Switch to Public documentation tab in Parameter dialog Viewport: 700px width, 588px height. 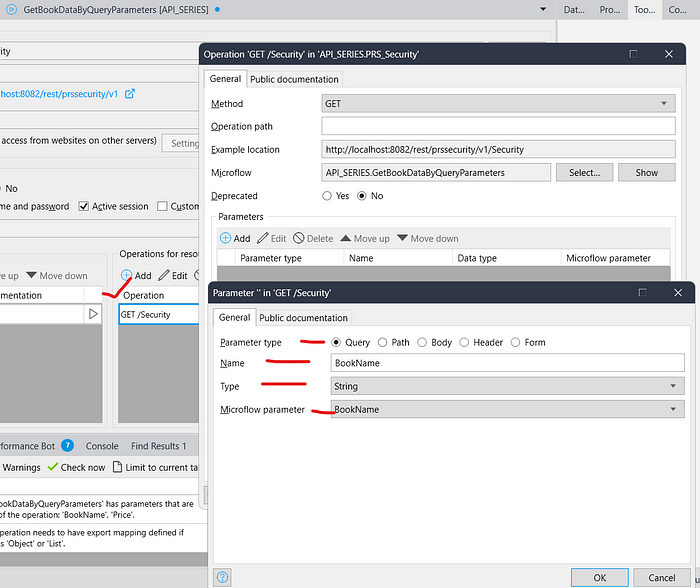click(x=303, y=317)
